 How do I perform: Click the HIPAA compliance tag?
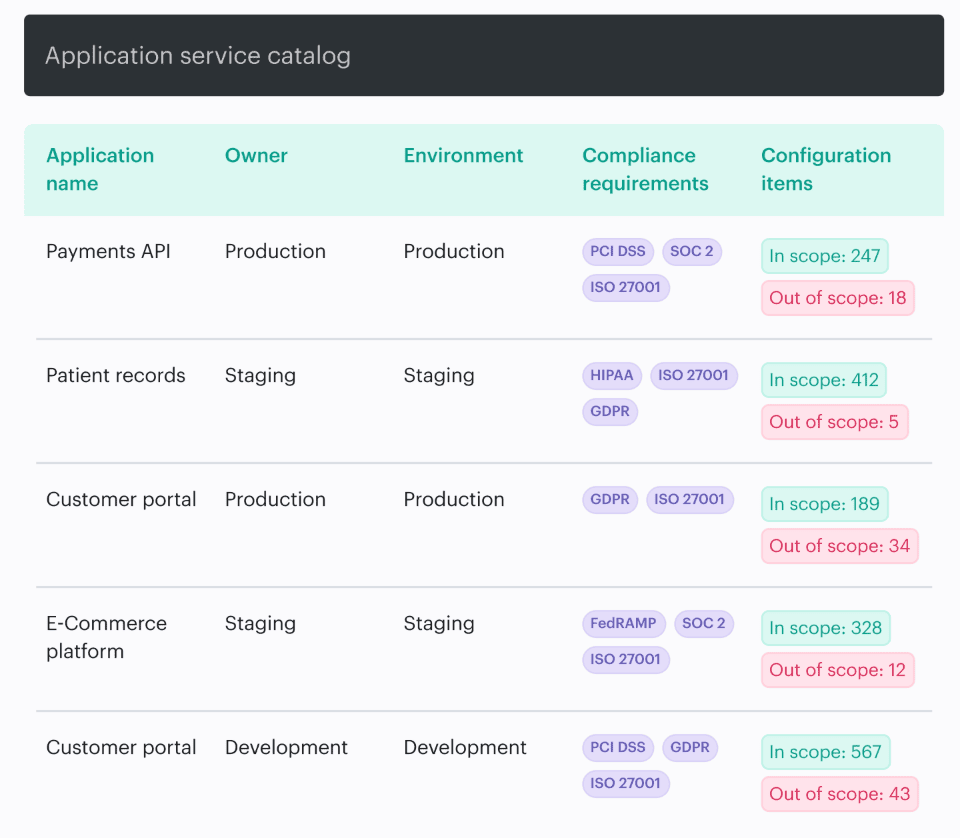(612, 375)
